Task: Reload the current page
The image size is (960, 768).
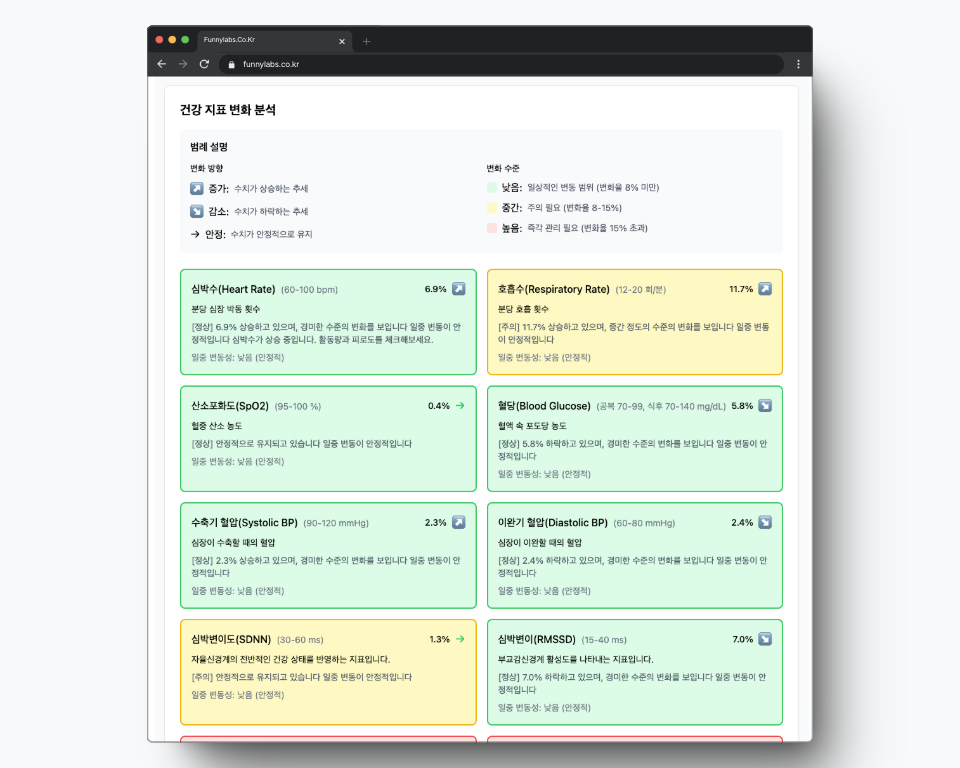Action: [x=204, y=64]
